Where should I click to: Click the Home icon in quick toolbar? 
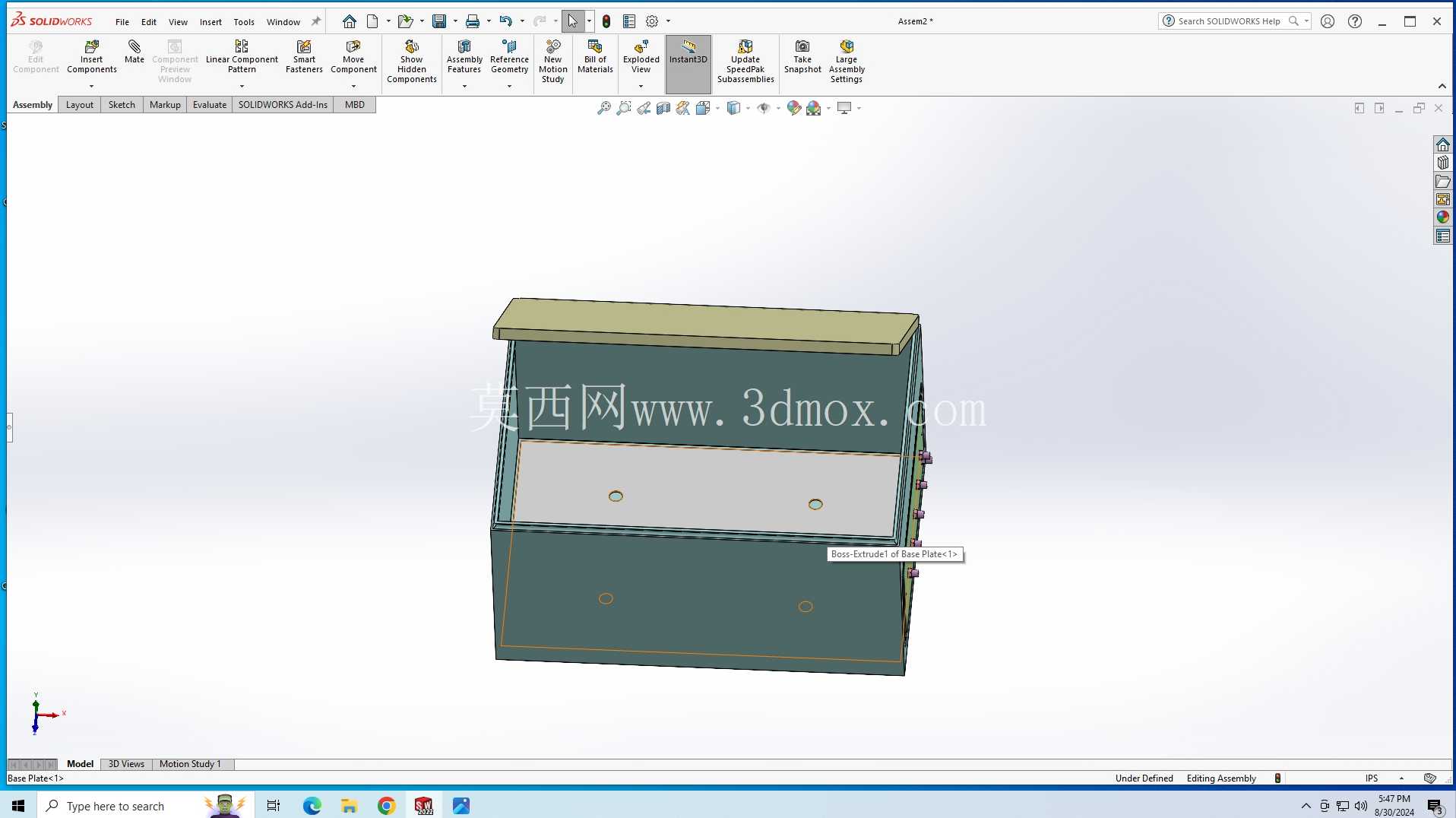click(x=350, y=21)
